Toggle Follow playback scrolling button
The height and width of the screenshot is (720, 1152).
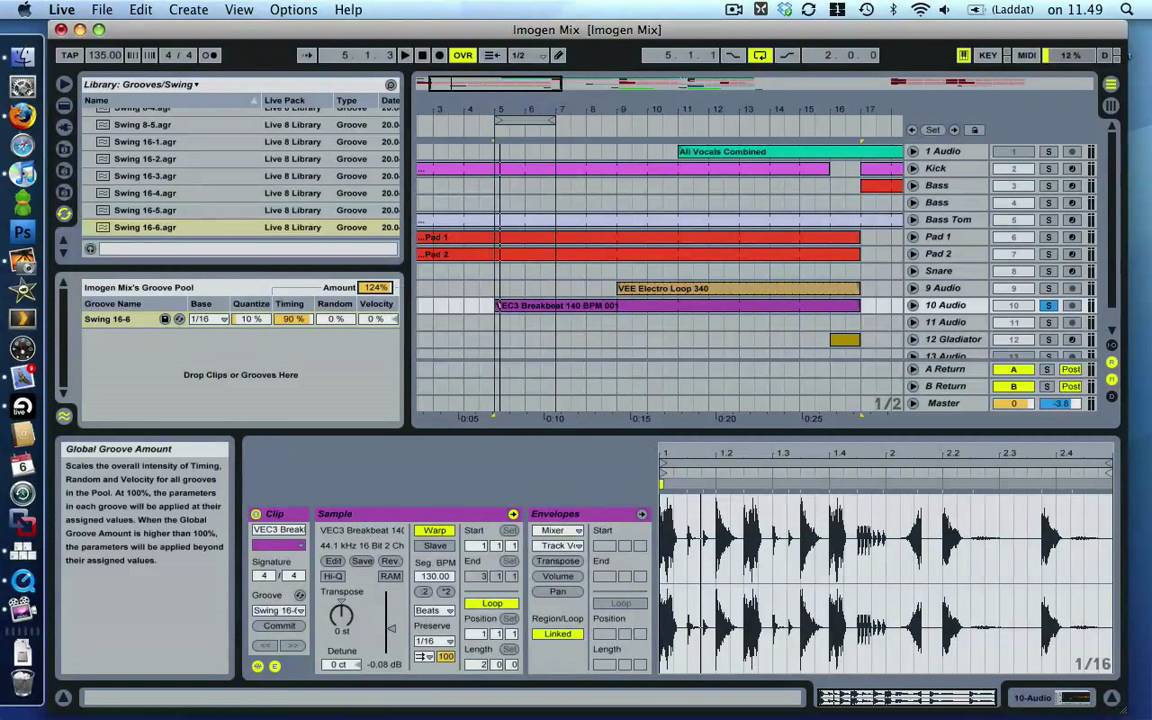click(x=307, y=55)
